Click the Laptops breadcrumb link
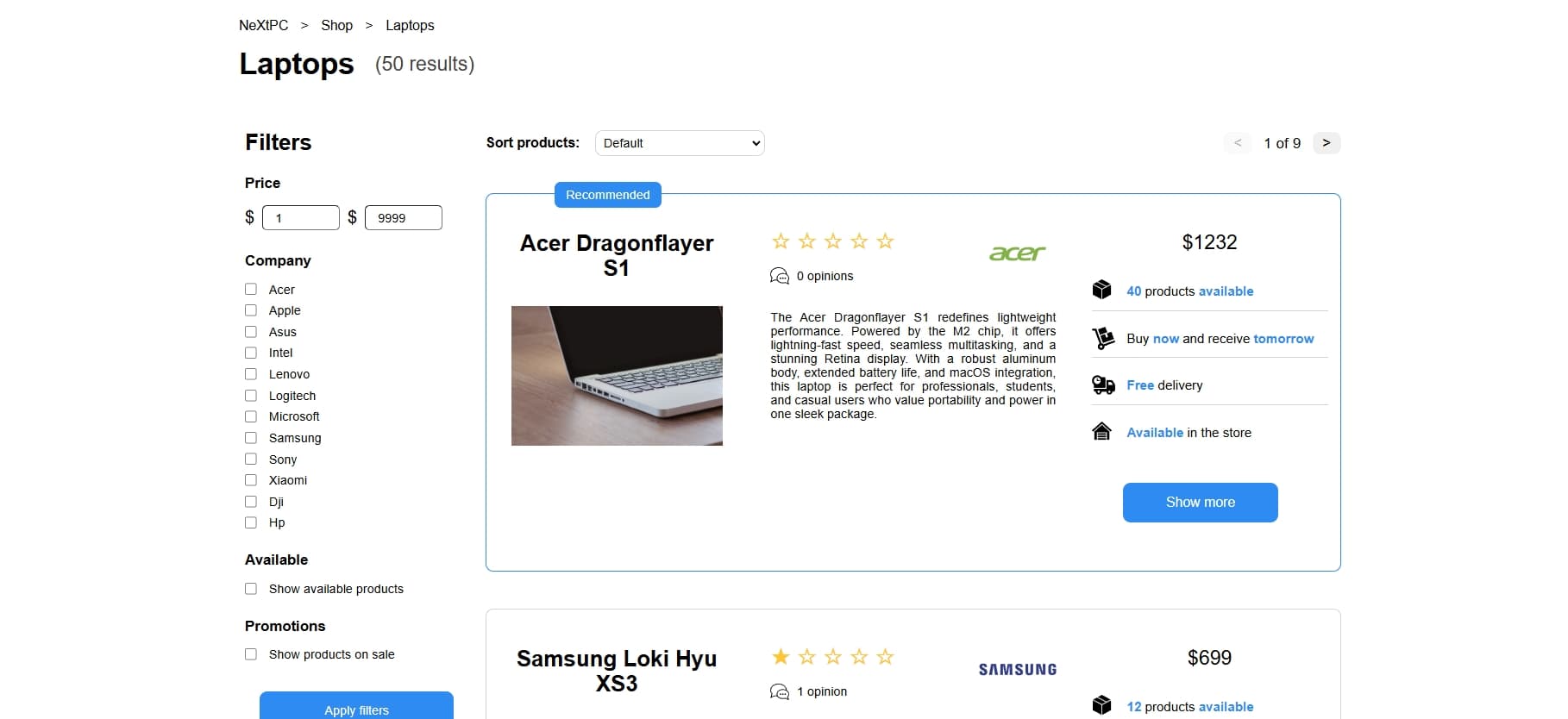Image resolution: width=1568 pixels, height=719 pixels. (410, 25)
